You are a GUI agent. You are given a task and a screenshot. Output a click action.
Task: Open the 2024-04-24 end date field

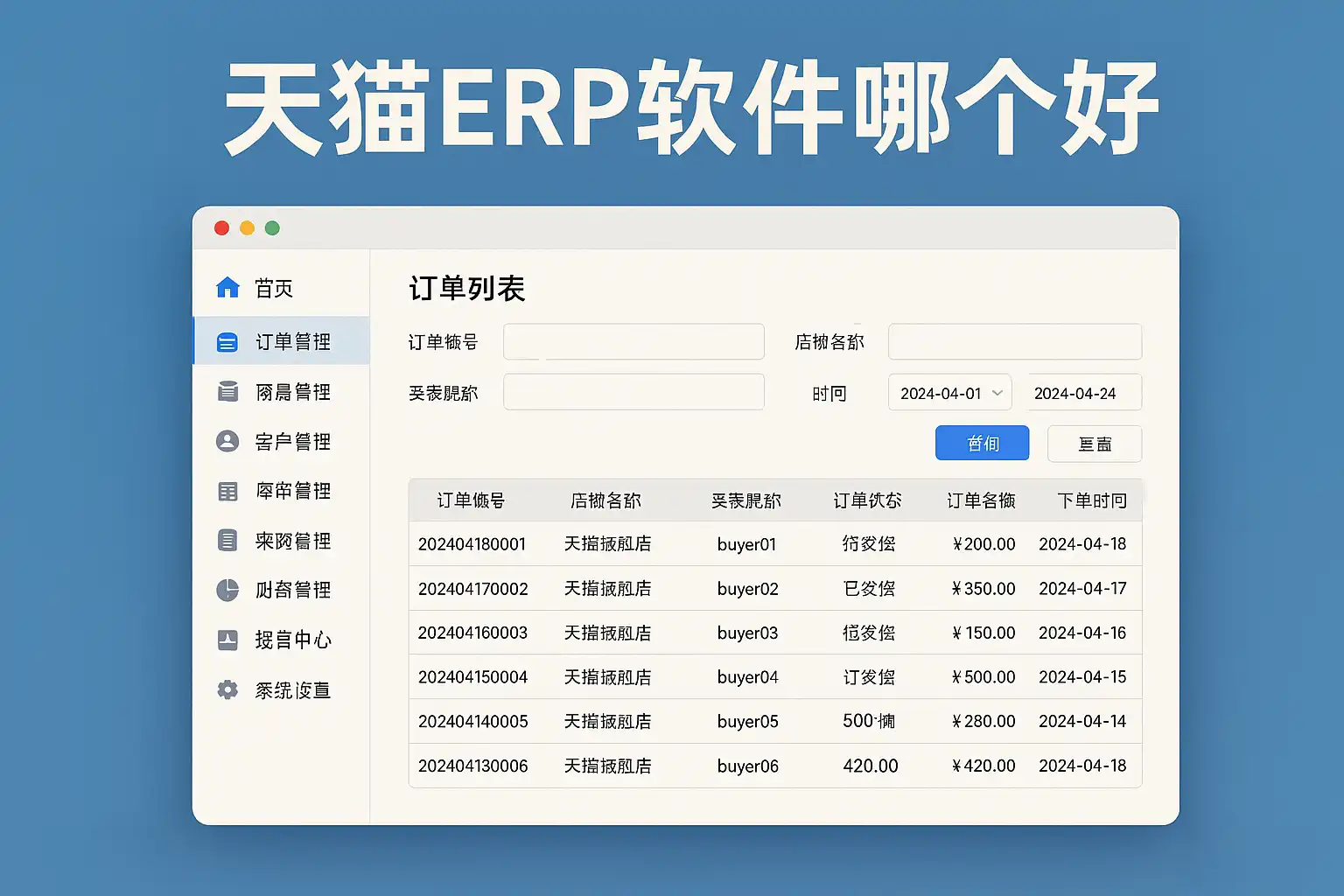[1083, 393]
